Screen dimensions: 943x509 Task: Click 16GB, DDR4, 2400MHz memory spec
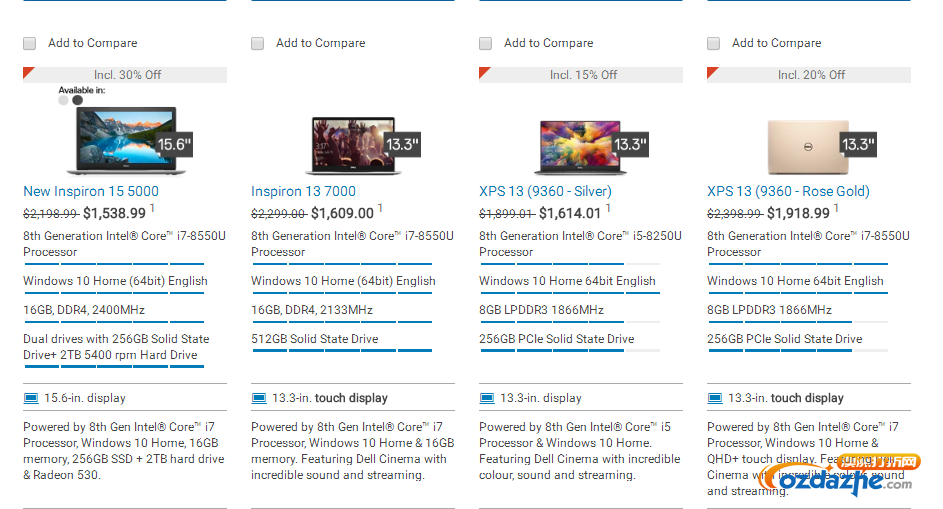click(x=84, y=310)
